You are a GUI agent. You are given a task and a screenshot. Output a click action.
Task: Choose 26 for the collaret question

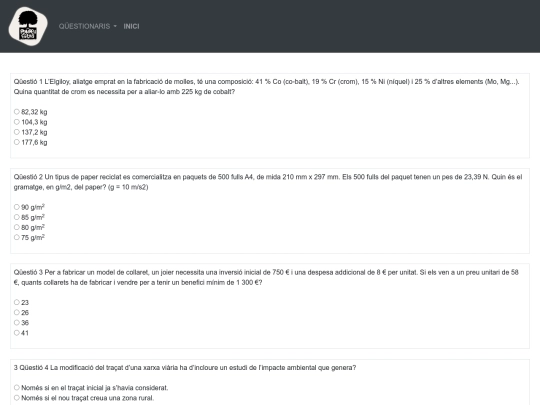point(17,312)
